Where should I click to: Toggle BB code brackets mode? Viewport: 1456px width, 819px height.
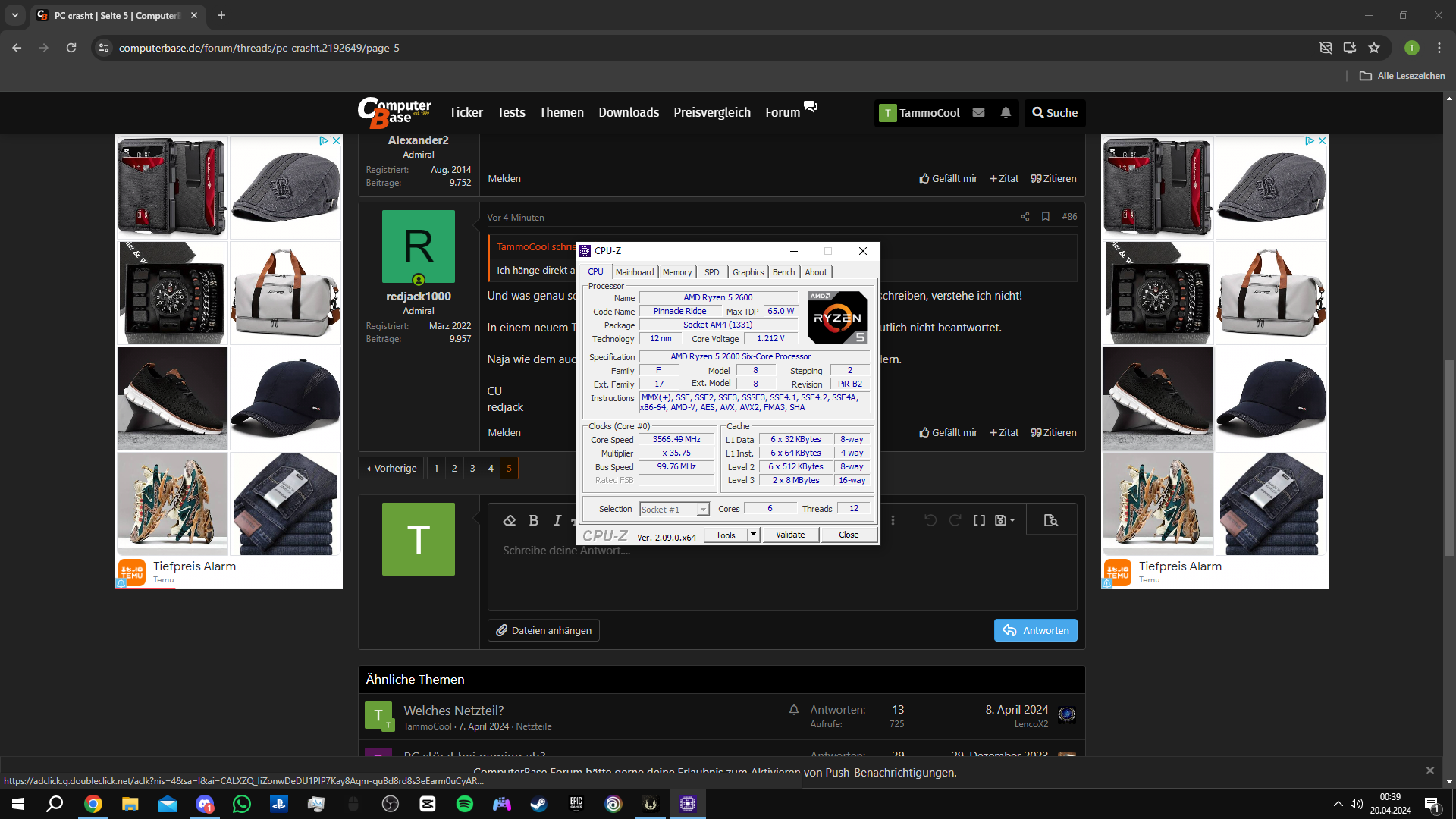979,520
